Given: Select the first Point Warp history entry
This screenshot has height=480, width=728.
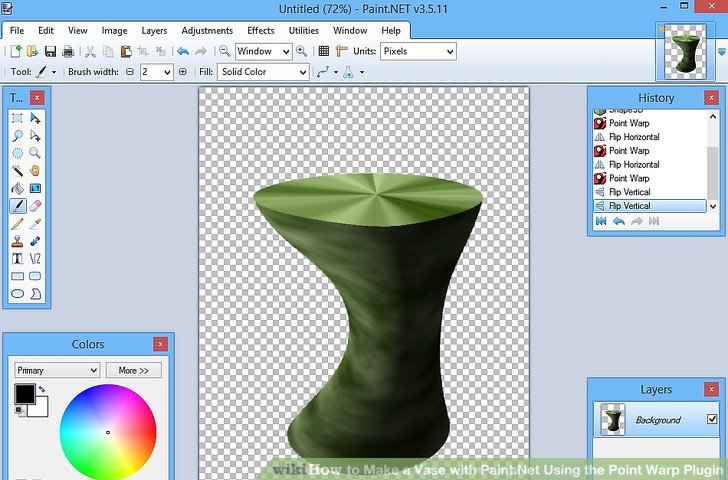Looking at the screenshot, I should (628, 123).
